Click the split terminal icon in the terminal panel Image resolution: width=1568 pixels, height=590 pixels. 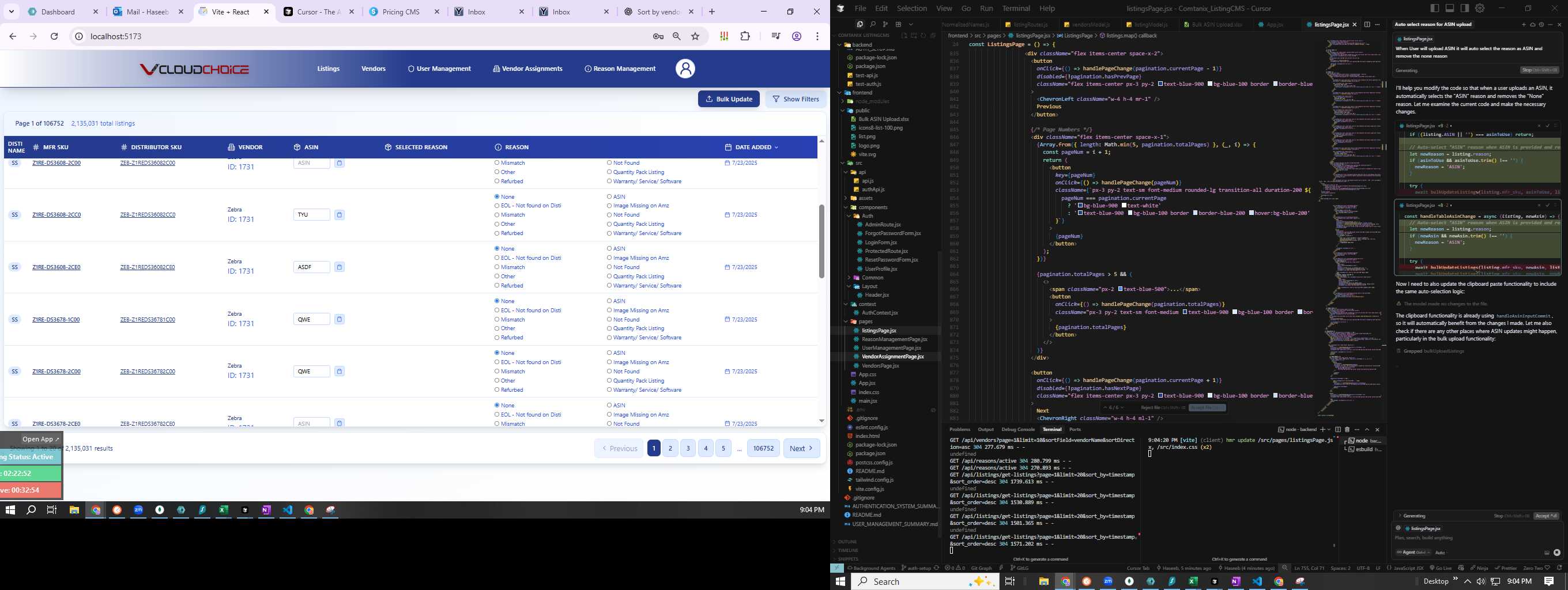pos(1338,429)
